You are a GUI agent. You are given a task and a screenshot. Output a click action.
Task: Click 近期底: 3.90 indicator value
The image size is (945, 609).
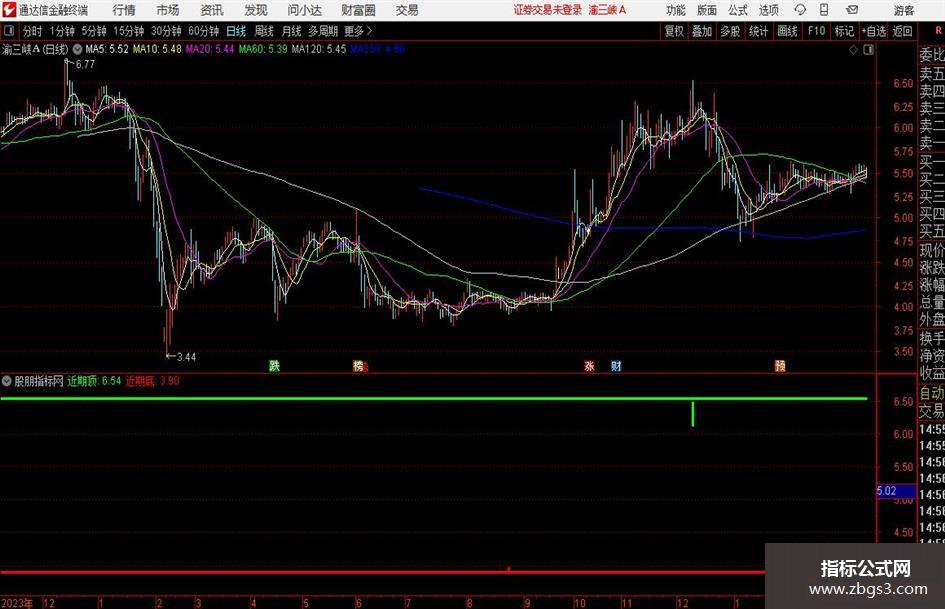point(152,381)
